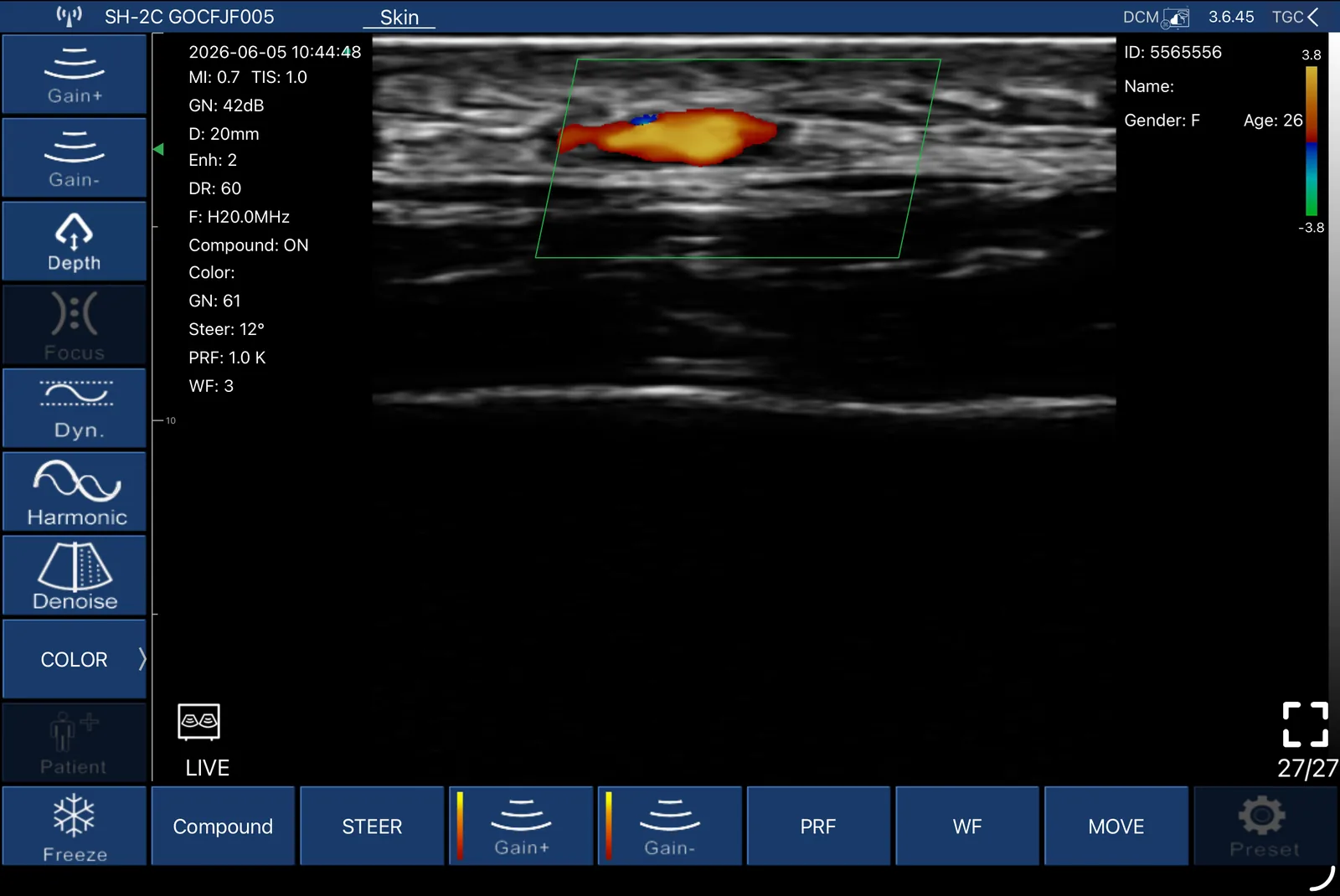Select the green focus marker on the depth ruler
Viewport: 1340px width, 896px height.
point(158,149)
